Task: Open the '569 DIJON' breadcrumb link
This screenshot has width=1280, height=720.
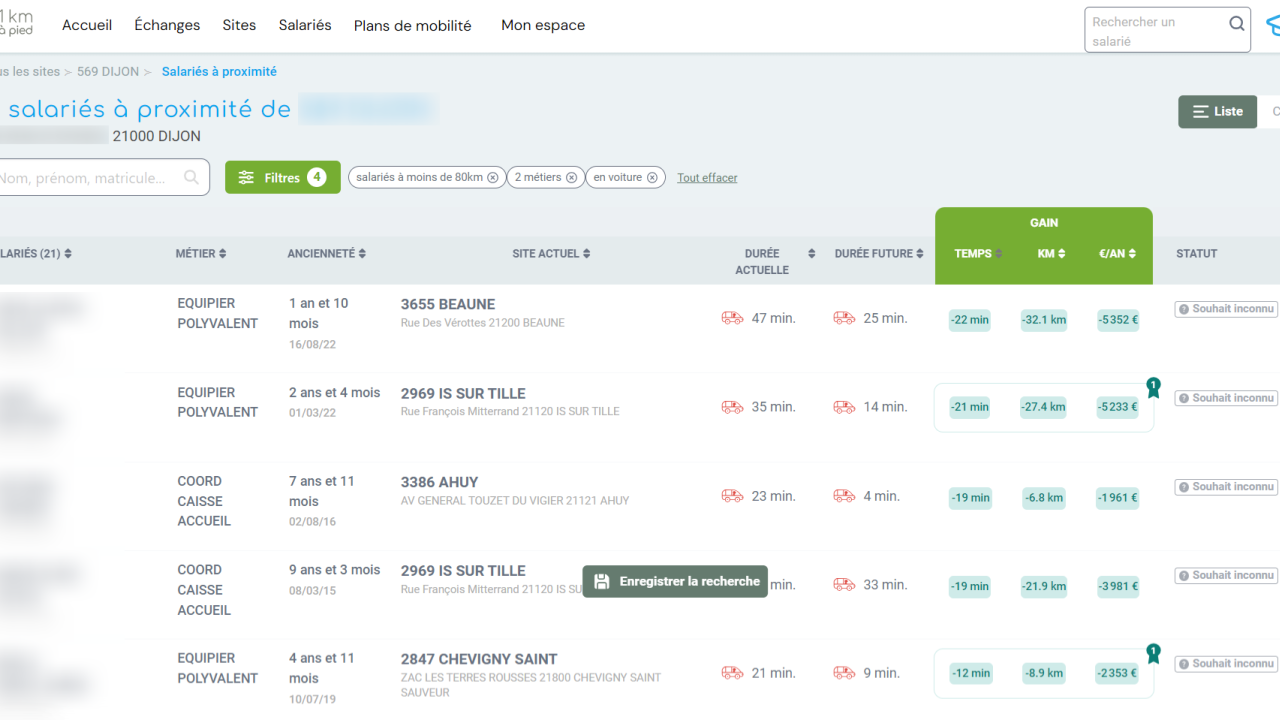Action: pyautogui.click(x=108, y=72)
